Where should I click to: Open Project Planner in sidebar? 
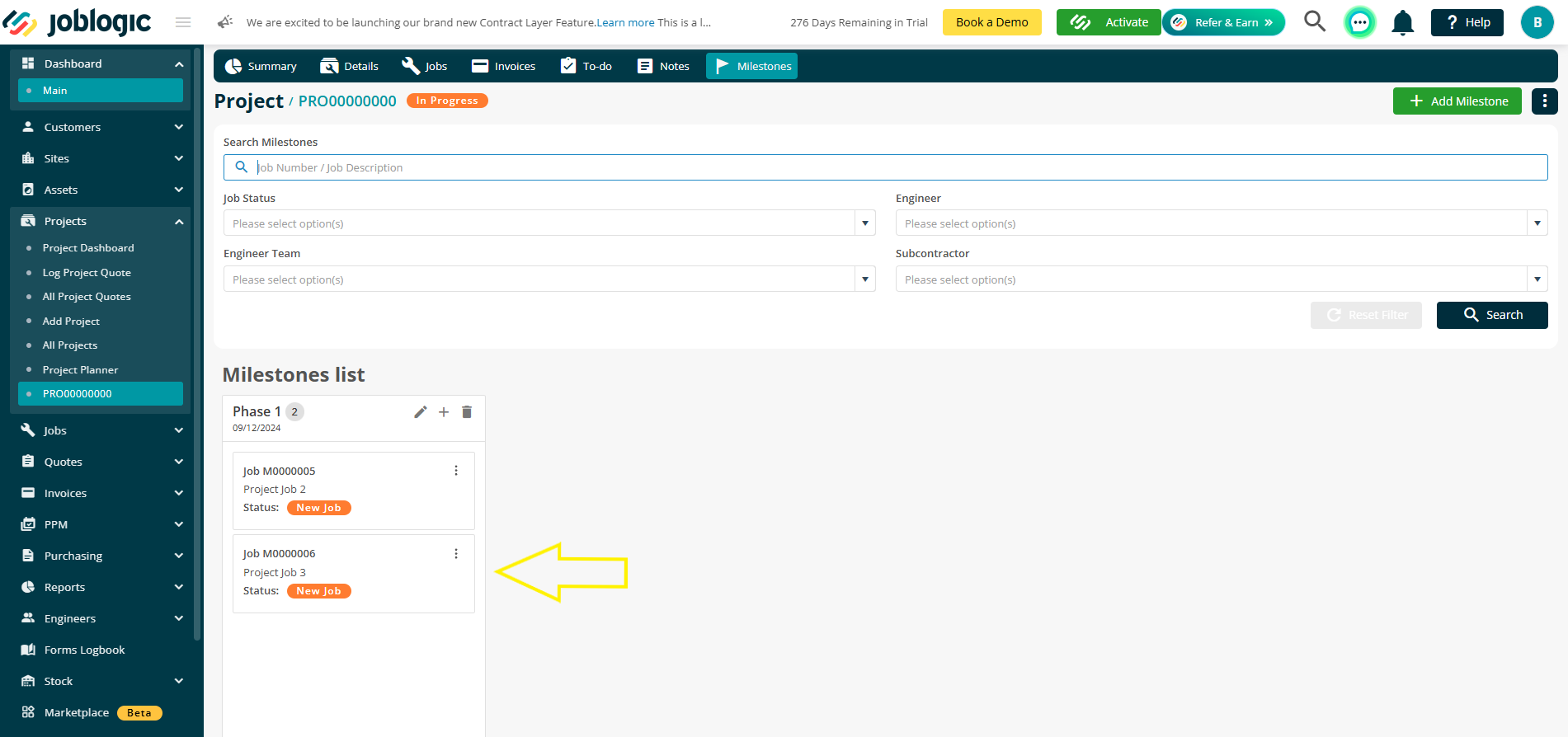pyautogui.click(x=80, y=370)
